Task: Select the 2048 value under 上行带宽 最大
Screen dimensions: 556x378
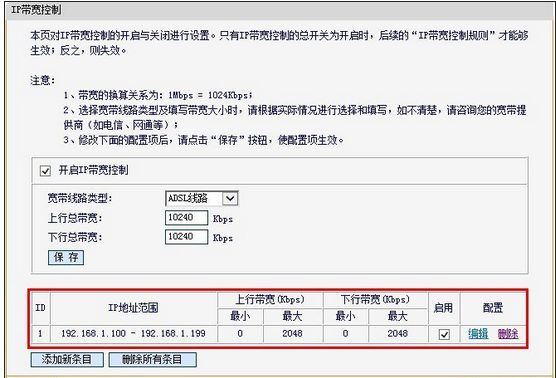Action: 293,334
